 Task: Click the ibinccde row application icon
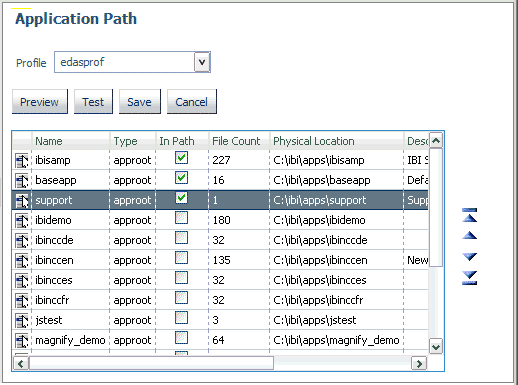[22, 241]
